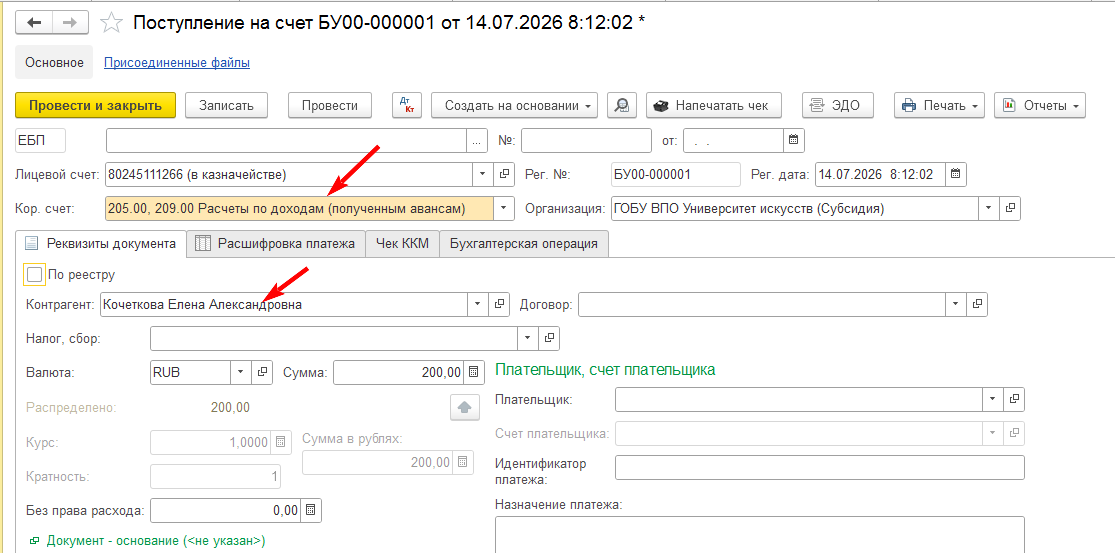
Task: Expand the Печать dropdown menu
Action: [941, 105]
